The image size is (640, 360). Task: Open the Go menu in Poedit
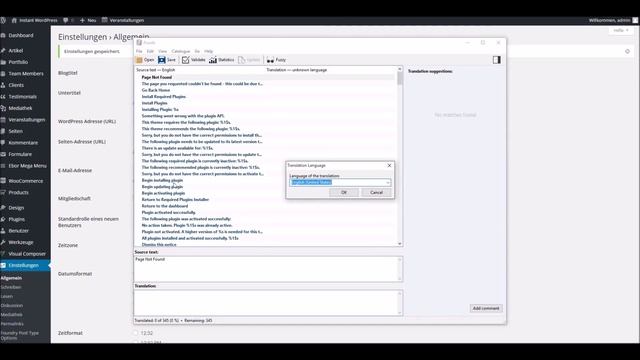(x=197, y=51)
